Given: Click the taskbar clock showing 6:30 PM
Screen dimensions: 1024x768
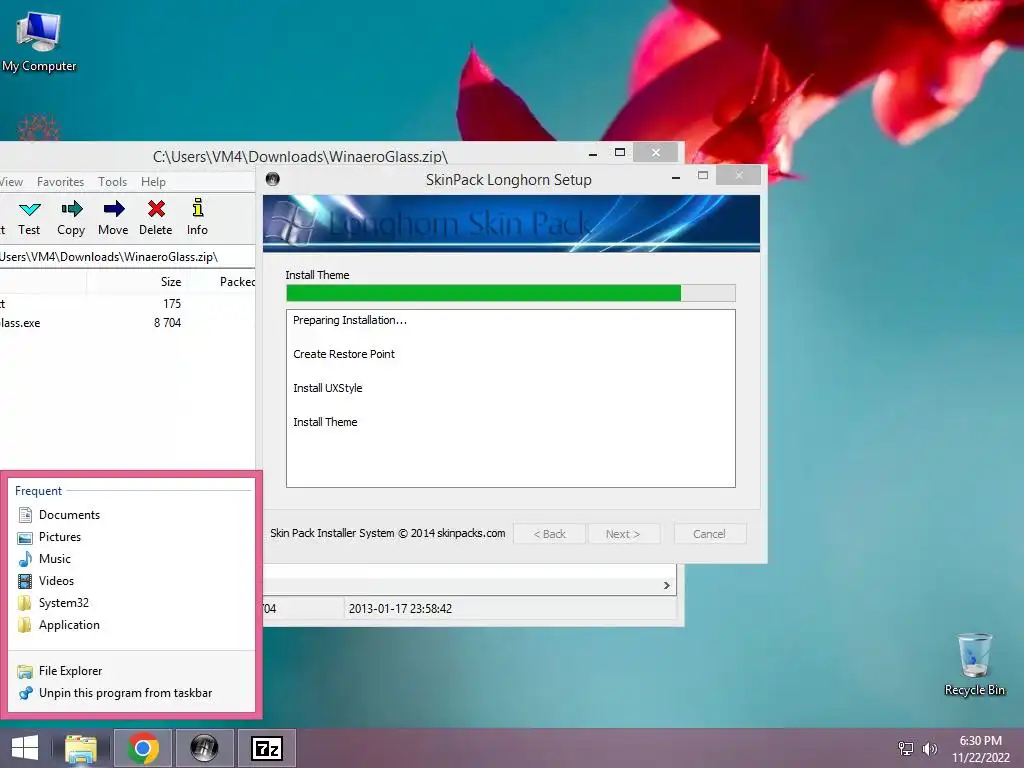Looking at the screenshot, I should point(980,749).
